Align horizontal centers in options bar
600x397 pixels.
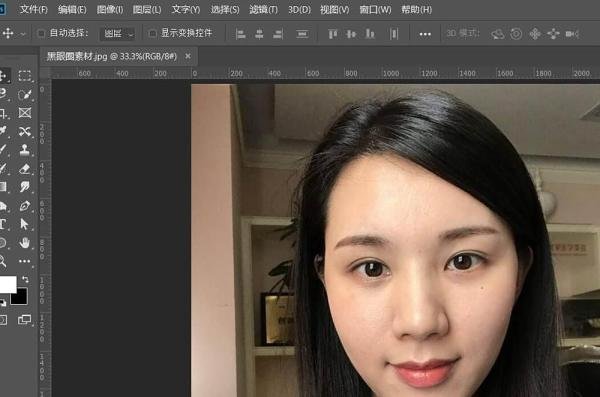pyautogui.click(x=259, y=34)
